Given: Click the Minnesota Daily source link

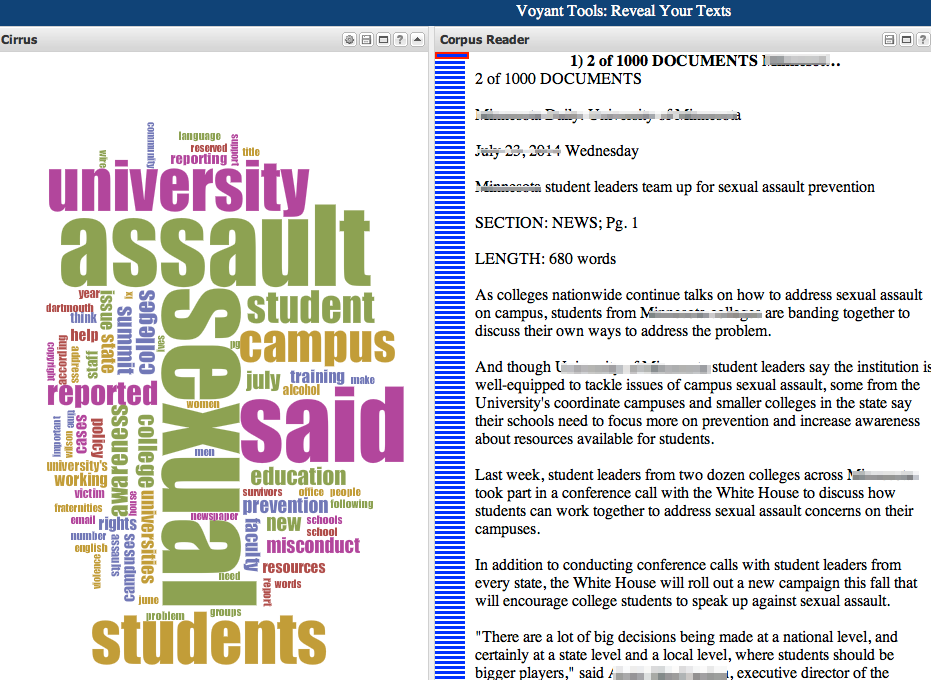Looking at the screenshot, I should pos(605,115).
